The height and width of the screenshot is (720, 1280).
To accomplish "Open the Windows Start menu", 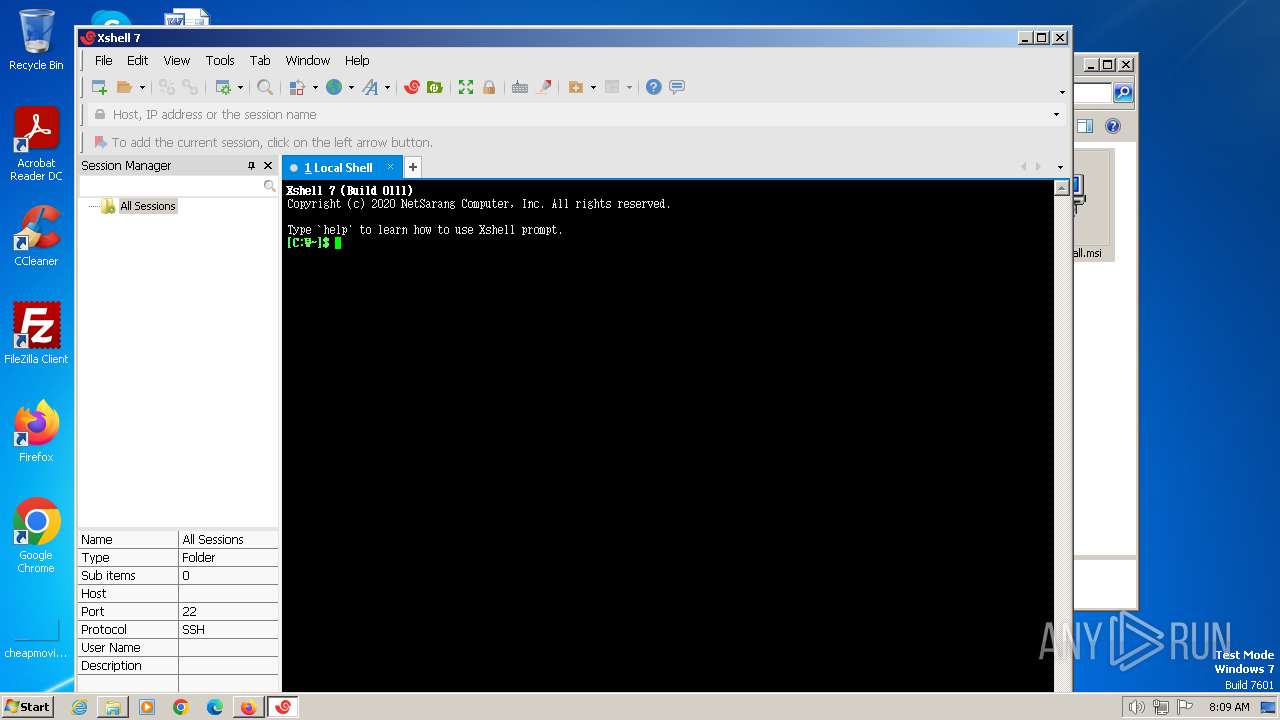I will pos(28,706).
